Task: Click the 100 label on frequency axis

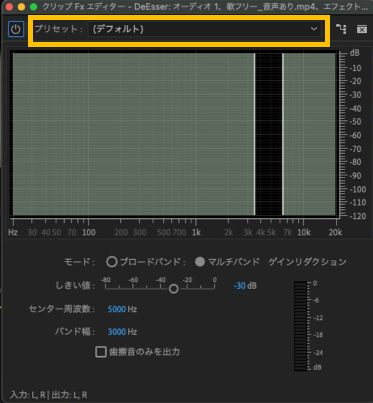Action: click(x=89, y=232)
